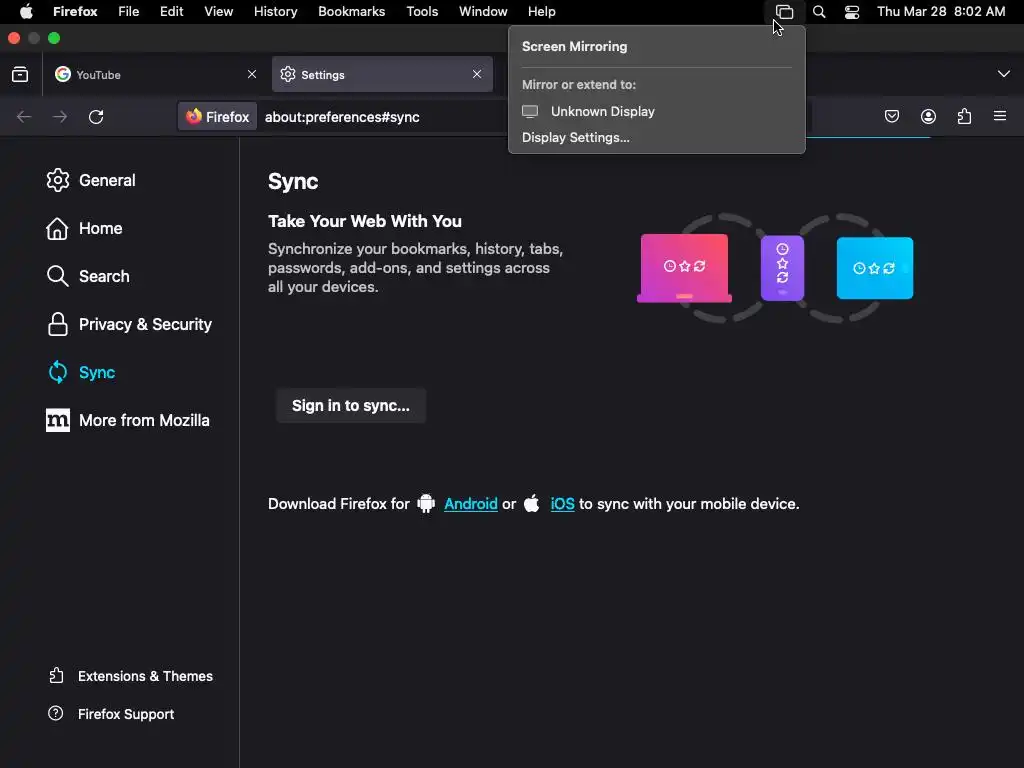Close the Settings tab
This screenshot has height=768, width=1024.
pos(477,74)
